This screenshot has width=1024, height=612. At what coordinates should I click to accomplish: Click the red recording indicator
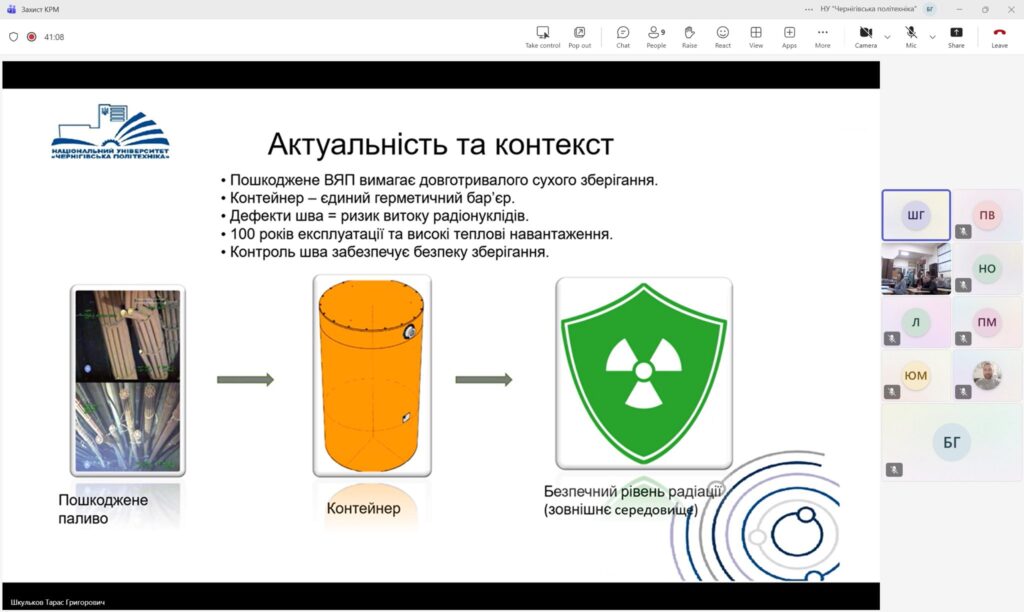coord(31,37)
